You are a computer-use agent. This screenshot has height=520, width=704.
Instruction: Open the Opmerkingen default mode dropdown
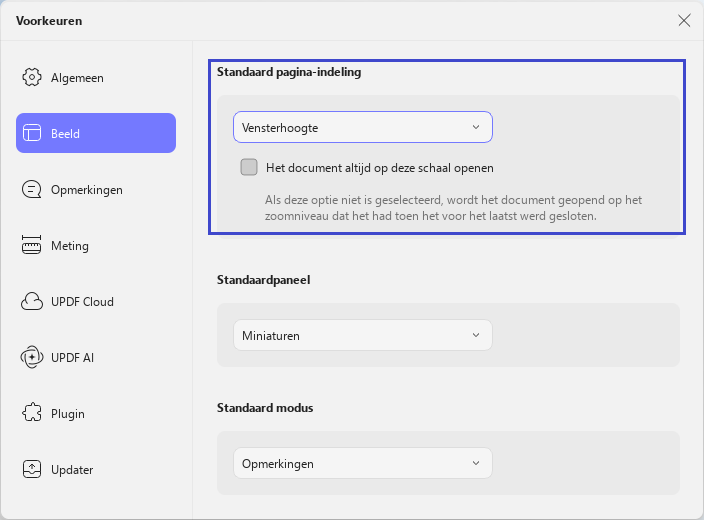click(x=363, y=463)
